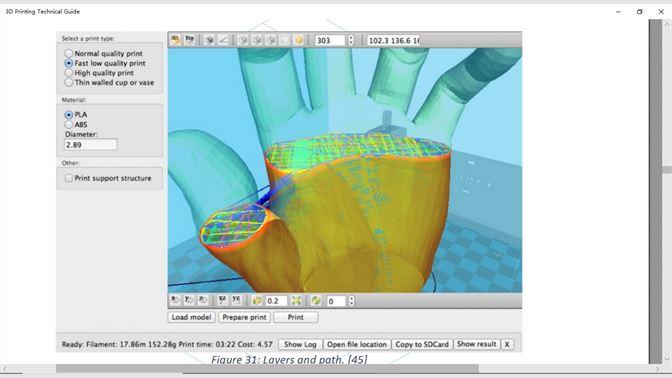Select Normal quality print option
672x378 pixels.
click(103, 54)
